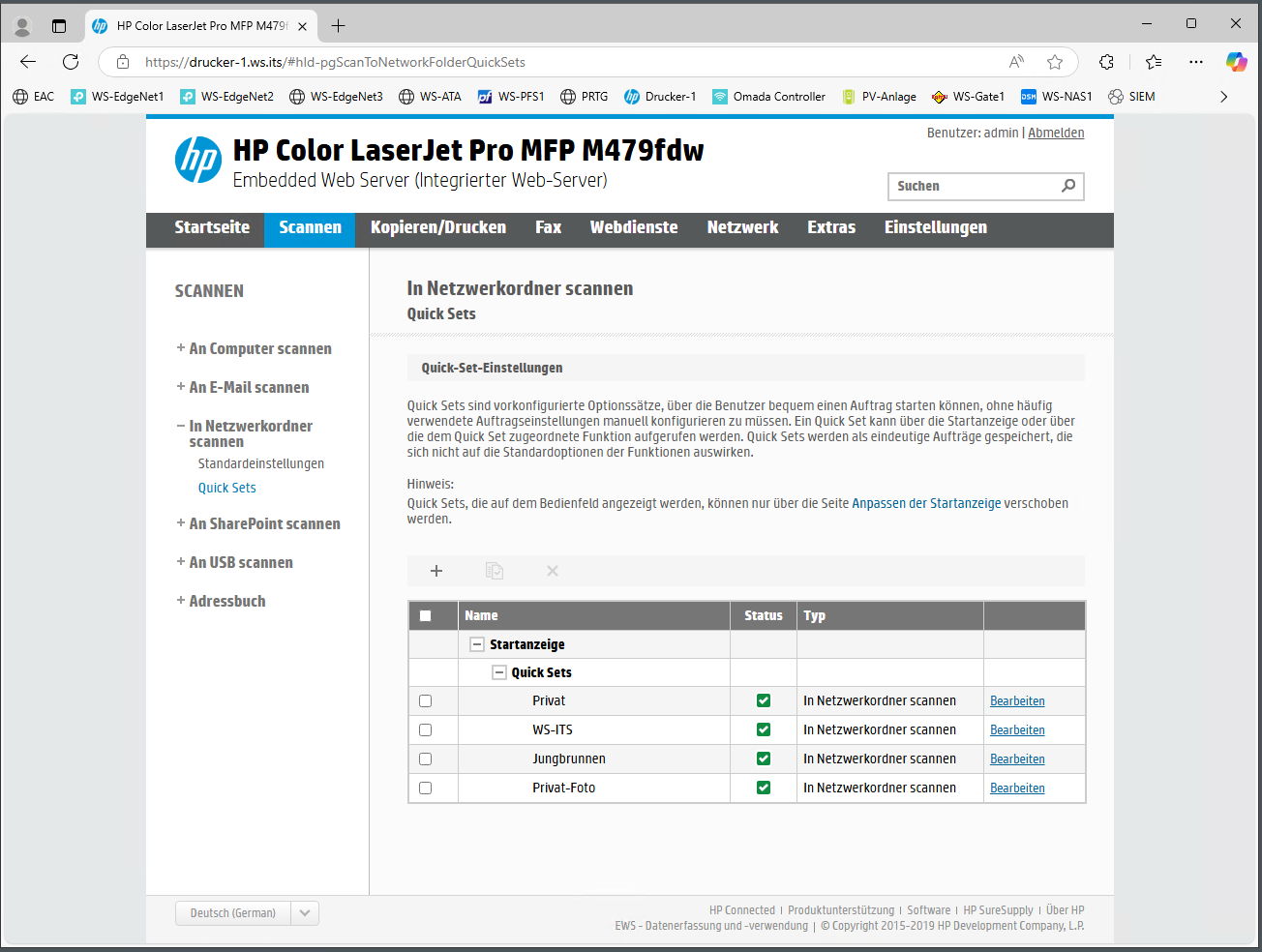This screenshot has width=1262, height=952.
Task: Edit Privat via Bearbeiten link
Action: coord(1017,701)
